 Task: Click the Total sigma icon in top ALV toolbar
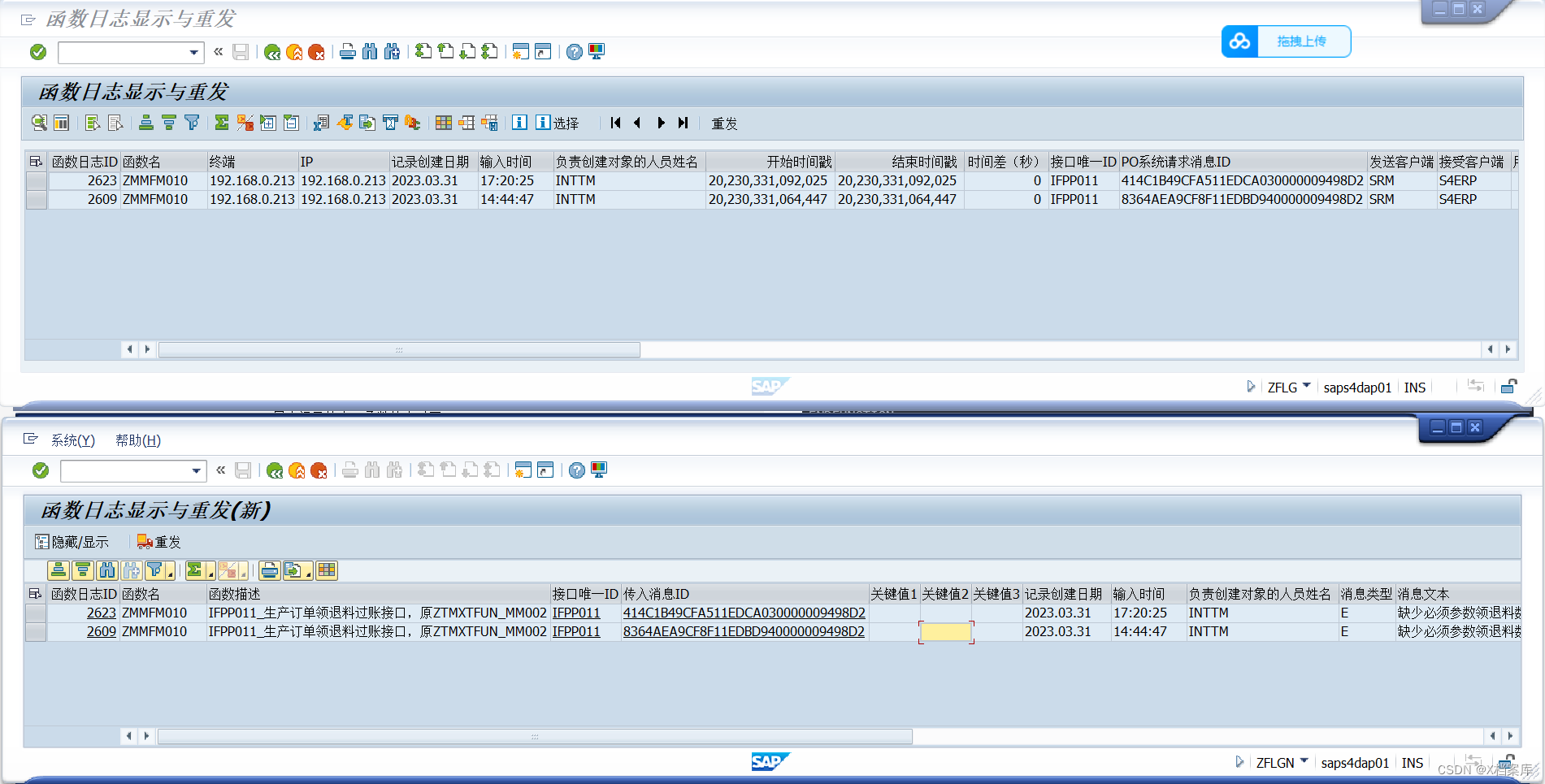(x=222, y=123)
